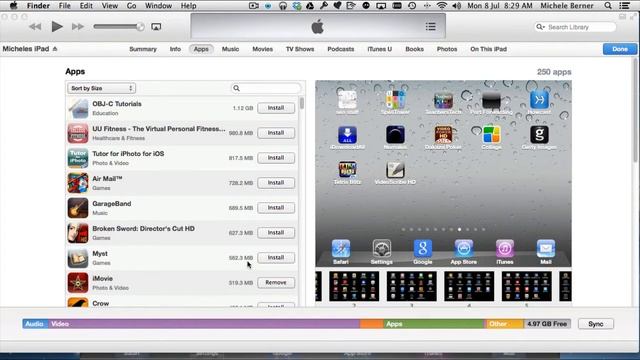Open the Books tab
This screenshot has height=360, width=640.
pyautogui.click(x=414, y=49)
